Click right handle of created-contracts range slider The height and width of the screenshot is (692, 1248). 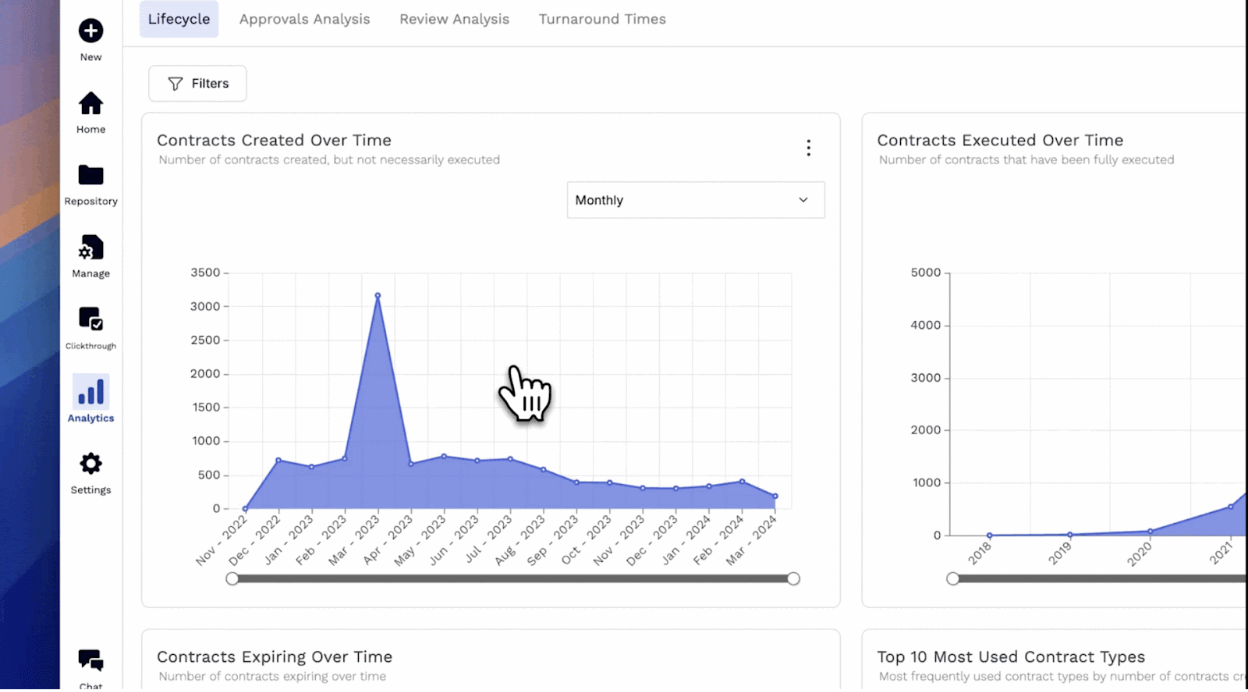click(793, 578)
